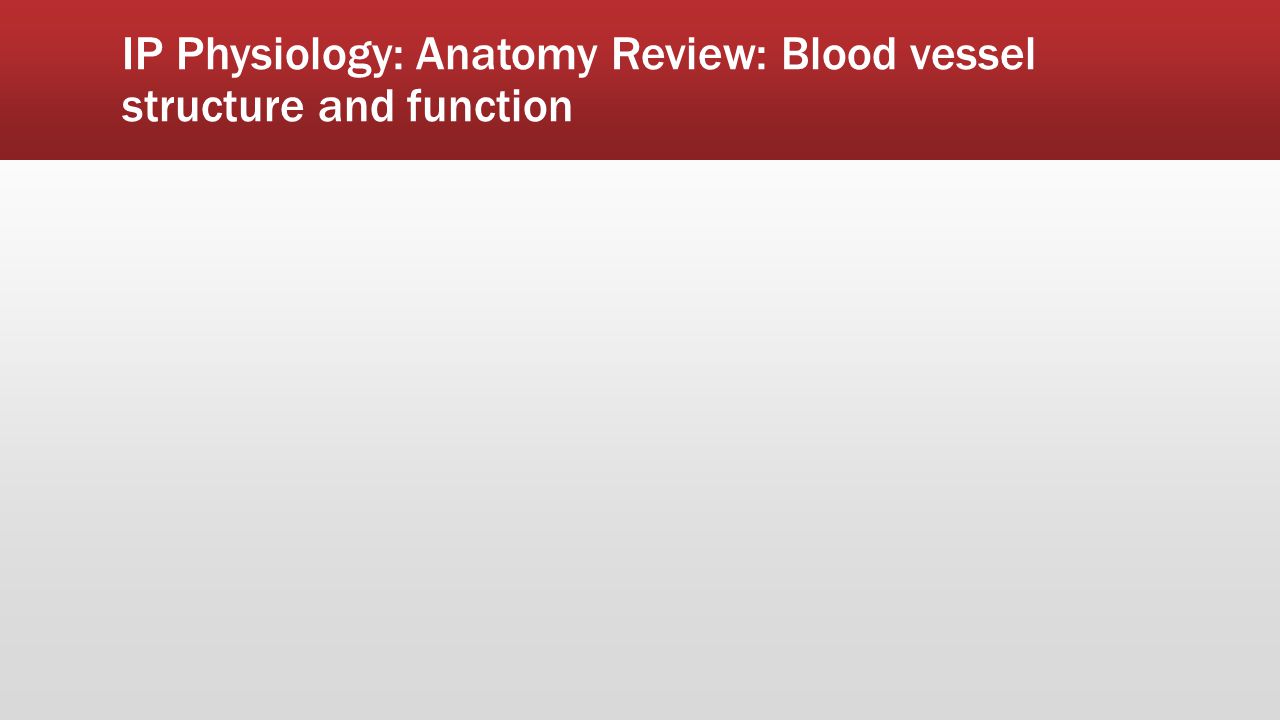Screen dimensions: 1280x720
Task: Click the letters "IP" starting the title
Action: (141, 54)
